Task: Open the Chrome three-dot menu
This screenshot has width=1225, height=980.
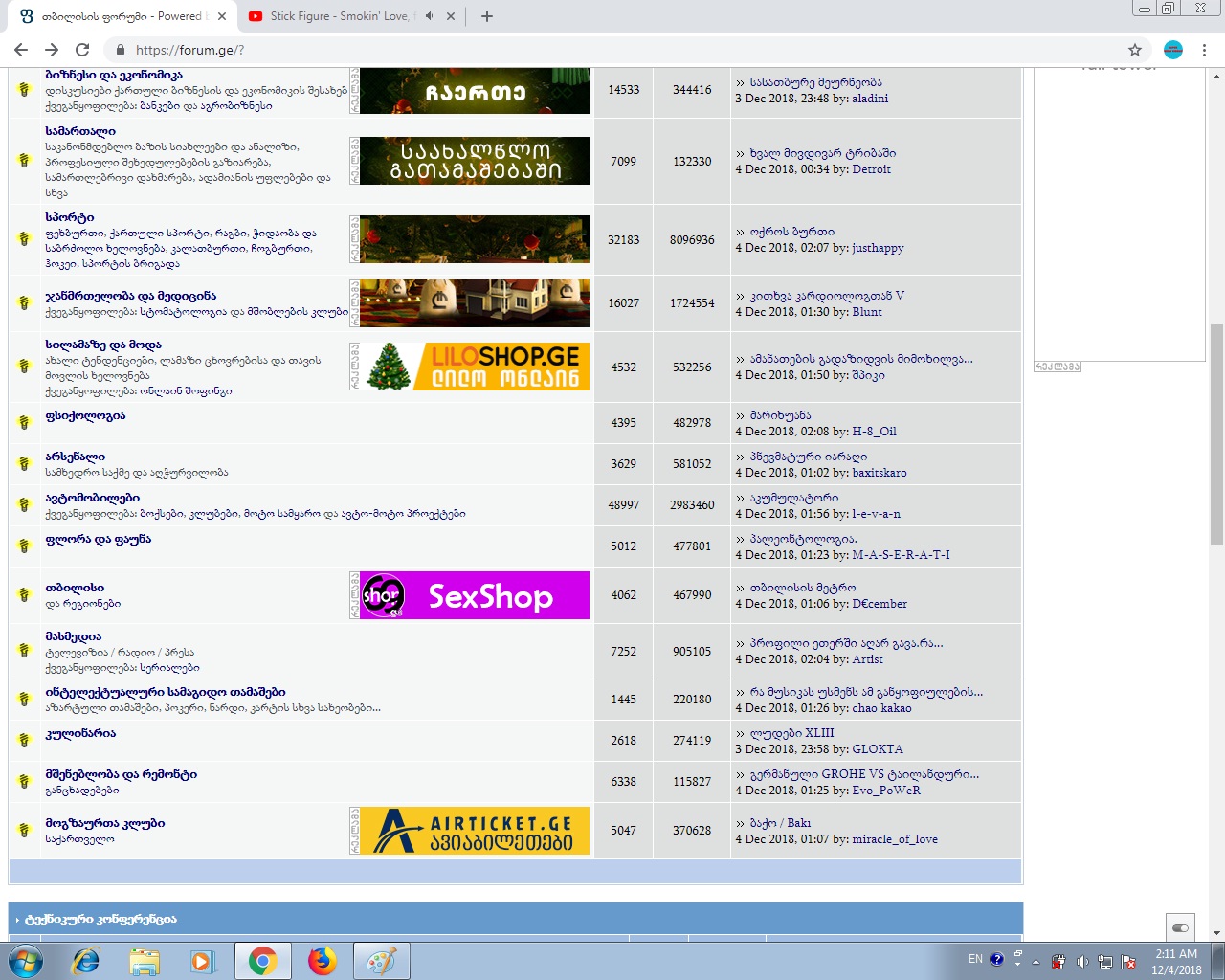Action: 1204,50
